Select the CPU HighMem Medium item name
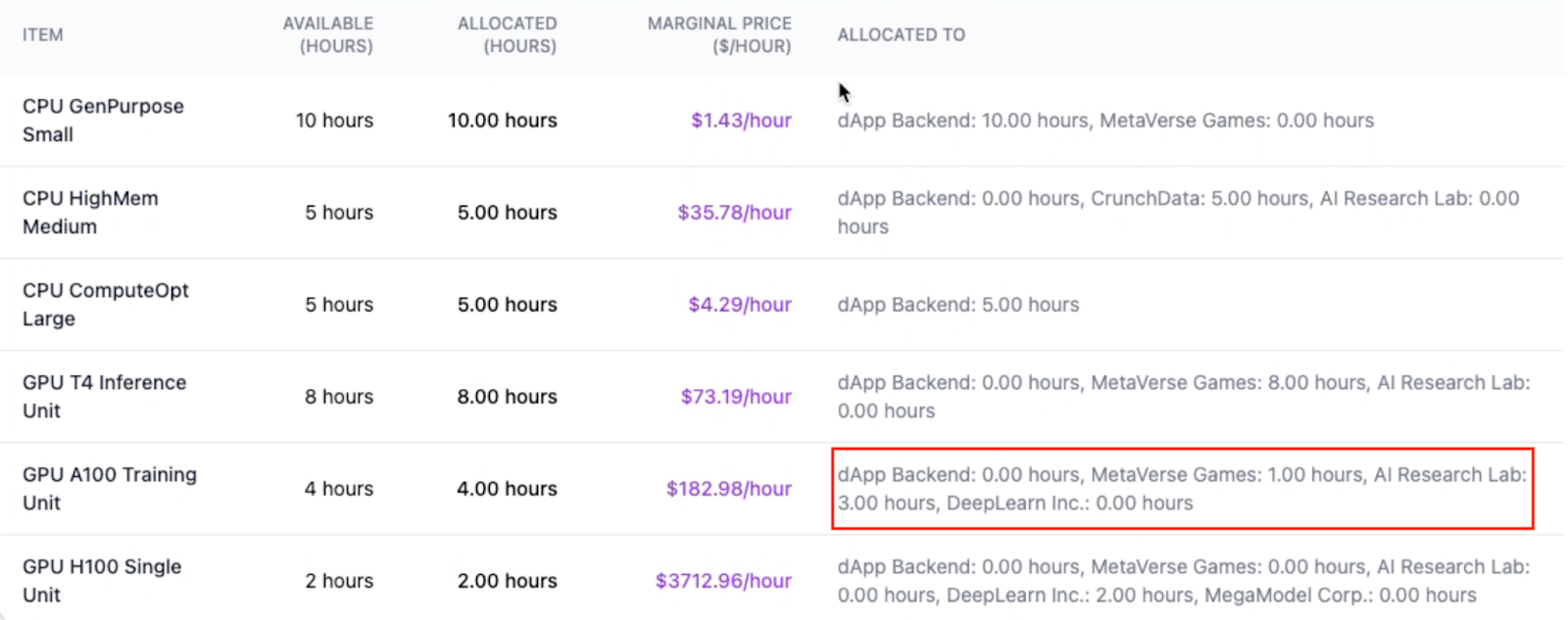 (x=90, y=213)
